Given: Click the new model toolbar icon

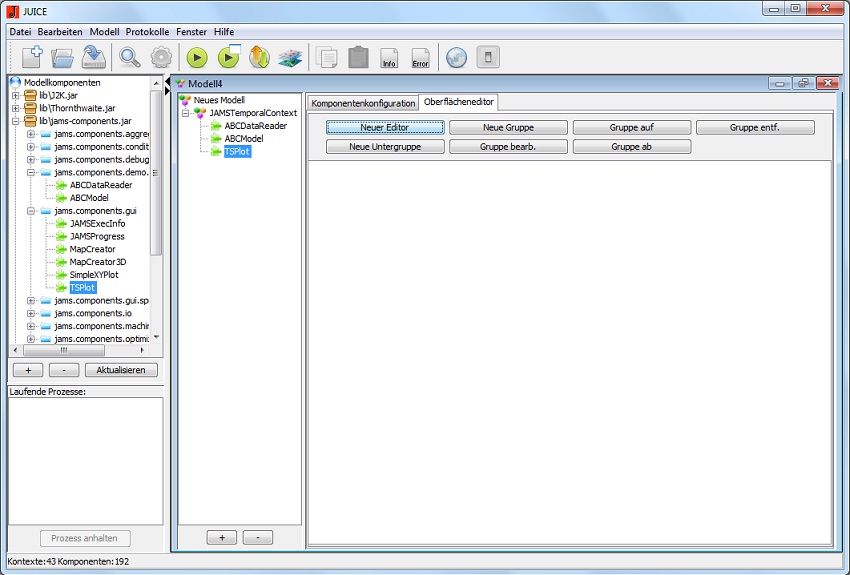Looking at the screenshot, I should tap(31, 57).
